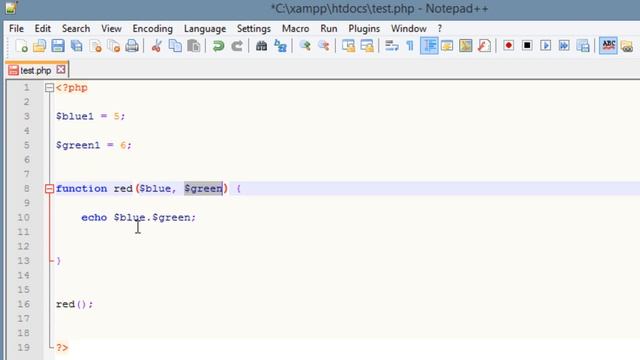Toggle the Show Indent Guide icon
This screenshot has width=640, height=360.
(429, 46)
